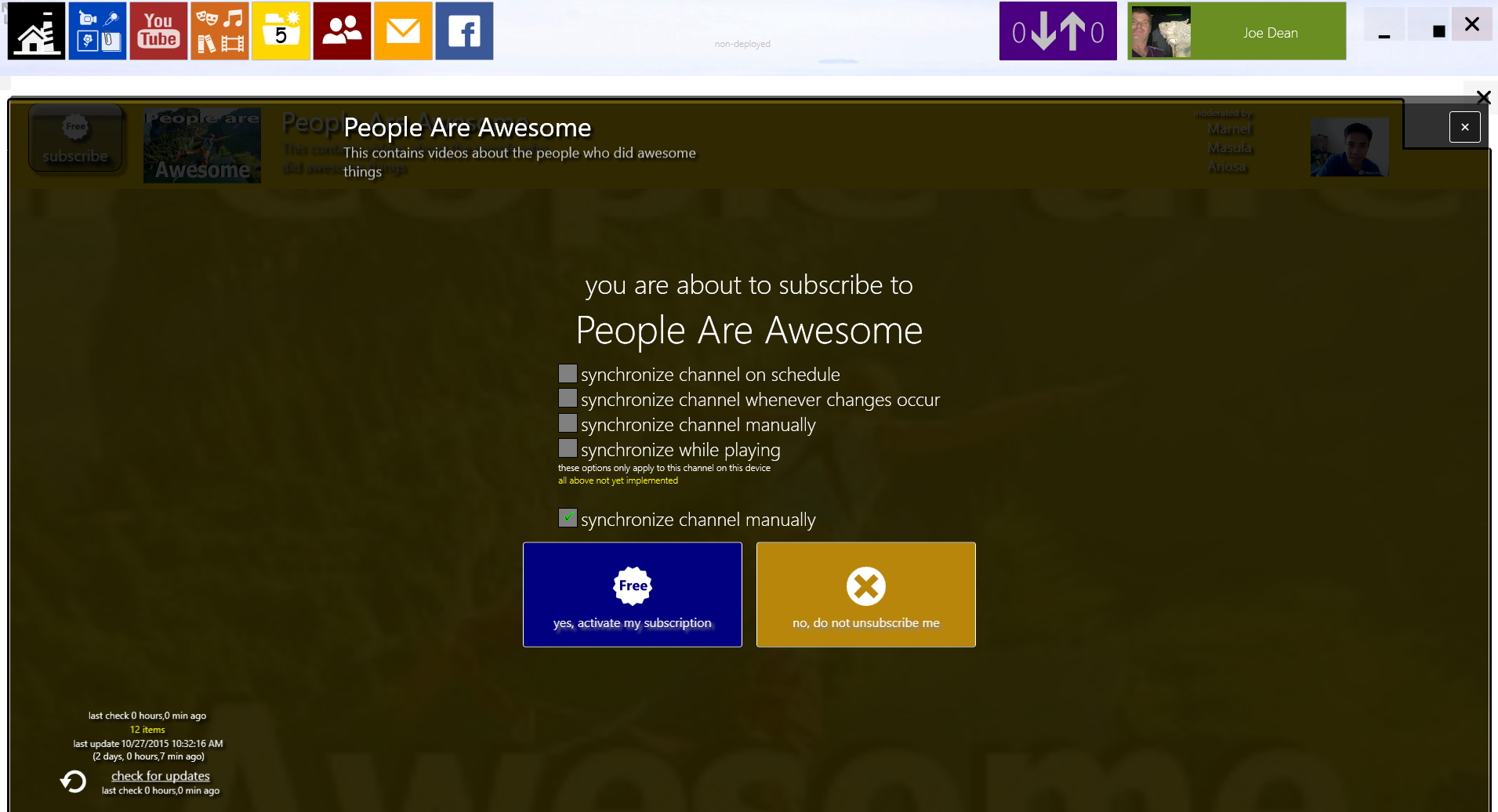Viewport: 1498px width, 812px height.
Task: Click the black X above the panel
Action: pyautogui.click(x=1483, y=97)
